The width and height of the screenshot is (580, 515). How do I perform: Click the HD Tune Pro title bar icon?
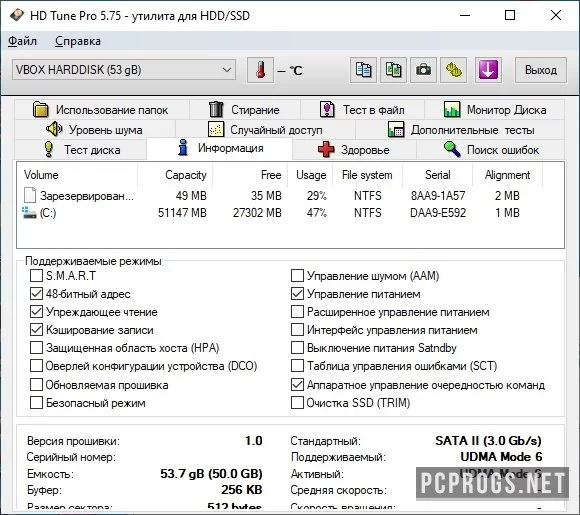[x=17, y=16]
